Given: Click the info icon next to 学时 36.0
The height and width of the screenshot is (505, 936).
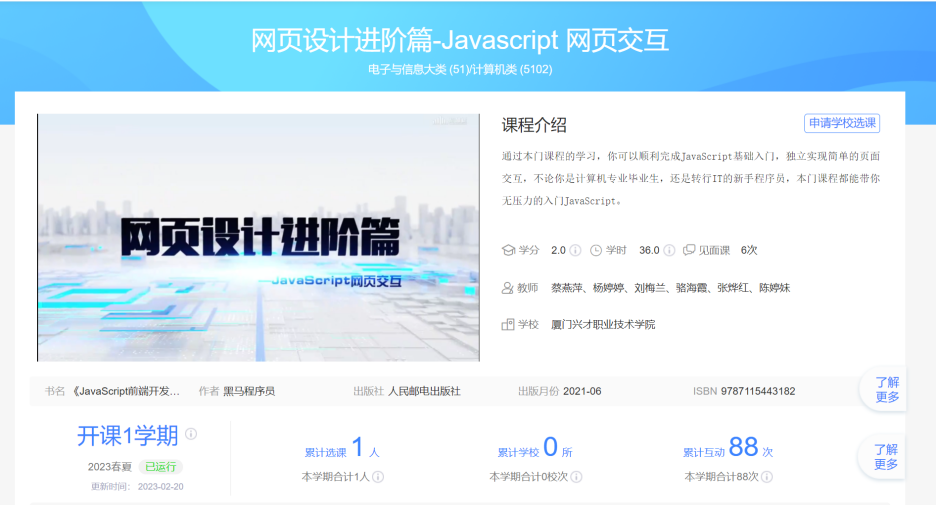Looking at the screenshot, I should click(x=670, y=250).
